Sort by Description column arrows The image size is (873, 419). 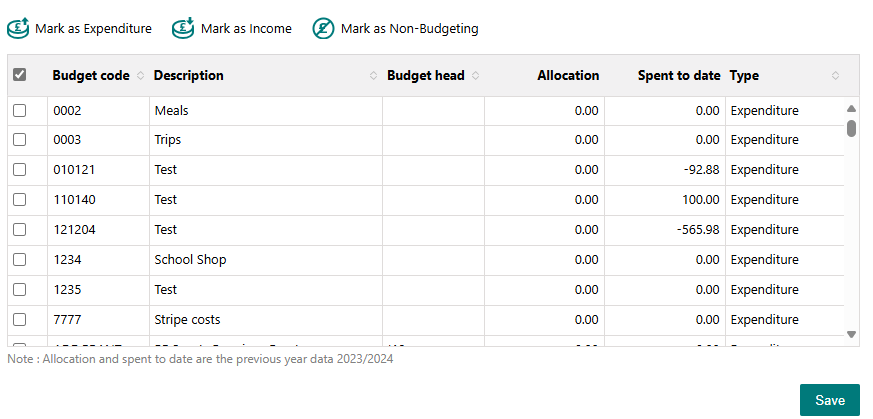[x=374, y=76]
